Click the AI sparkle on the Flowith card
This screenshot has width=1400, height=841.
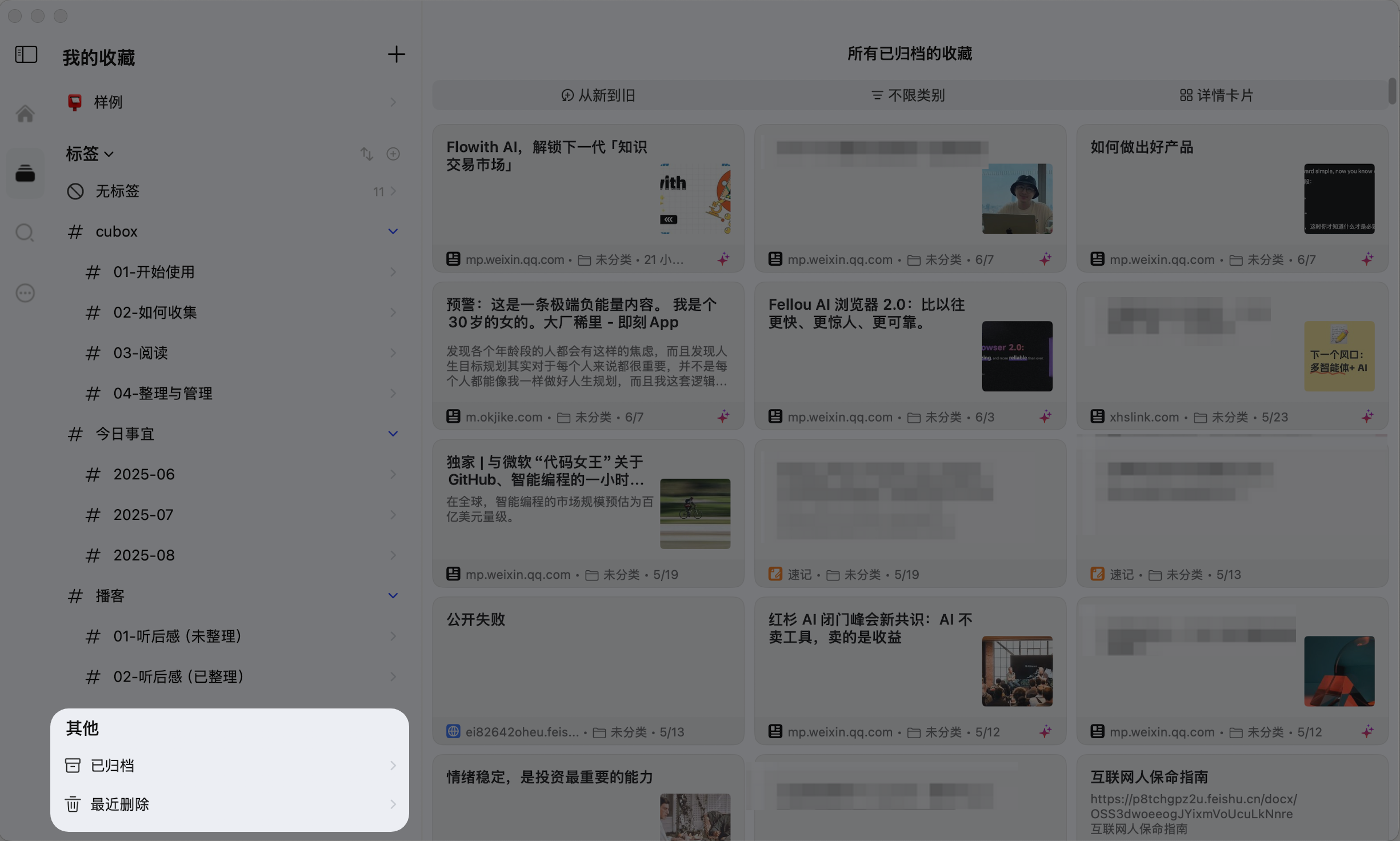tap(724, 259)
